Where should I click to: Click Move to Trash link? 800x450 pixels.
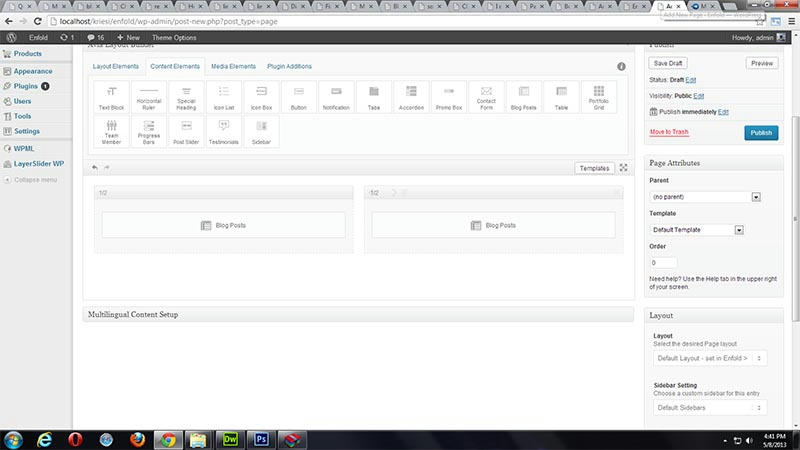(669, 132)
